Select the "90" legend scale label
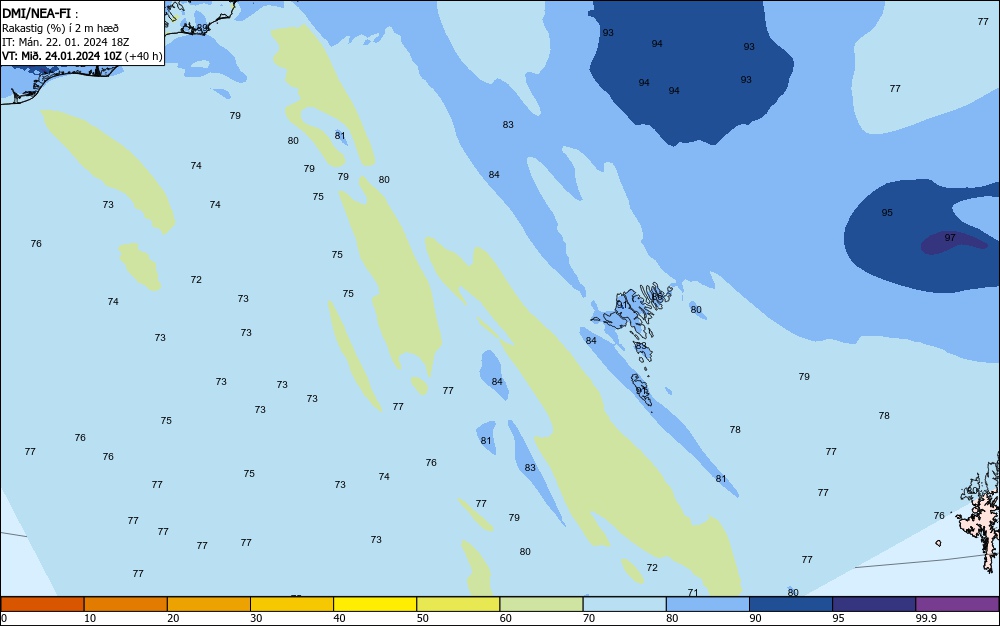 click(x=755, y=618)
